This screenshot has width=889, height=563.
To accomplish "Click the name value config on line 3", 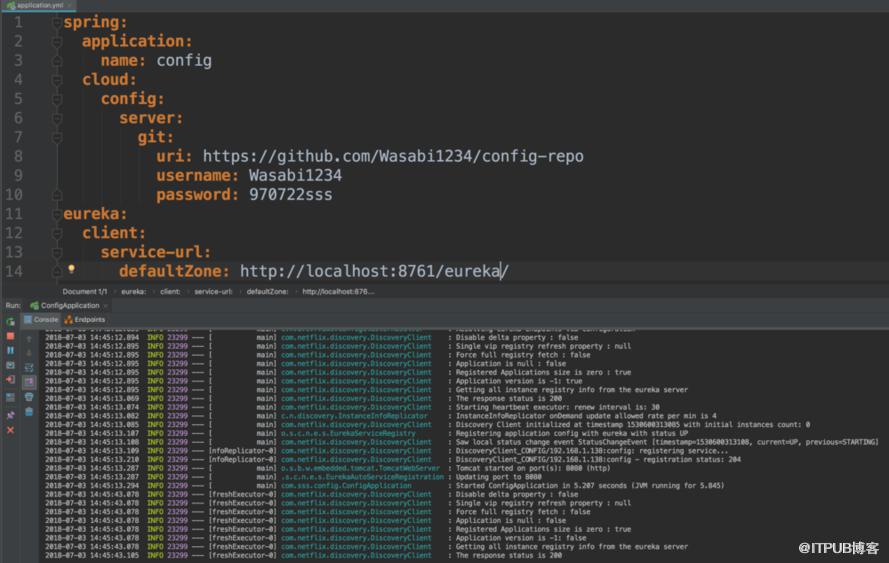I will (184, 61).
